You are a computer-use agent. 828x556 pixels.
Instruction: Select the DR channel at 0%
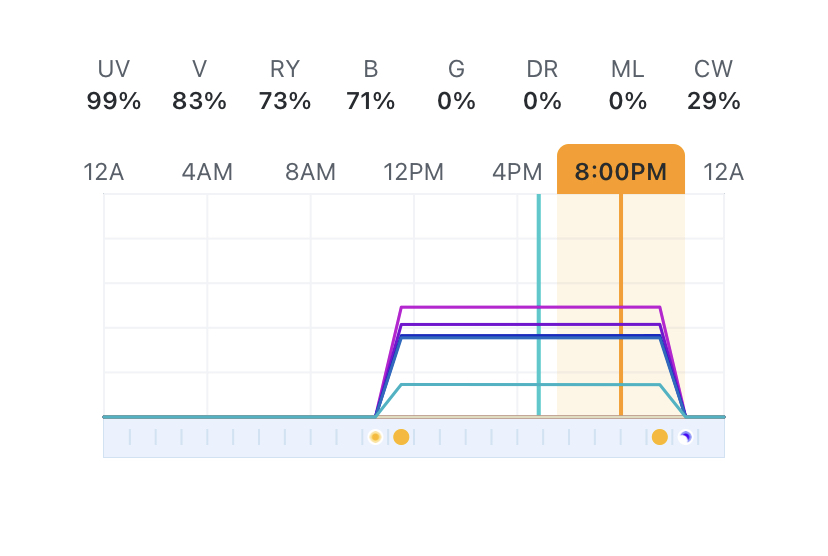(x=542, y=85)
